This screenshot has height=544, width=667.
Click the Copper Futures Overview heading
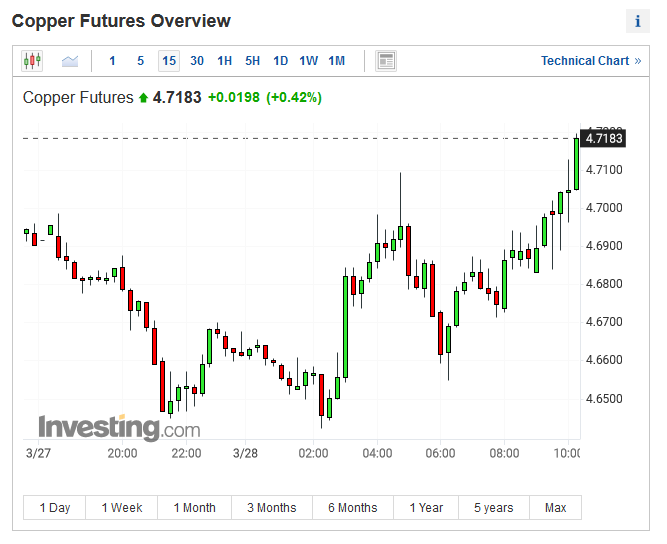pyautogui.click(x=121, y=21)
